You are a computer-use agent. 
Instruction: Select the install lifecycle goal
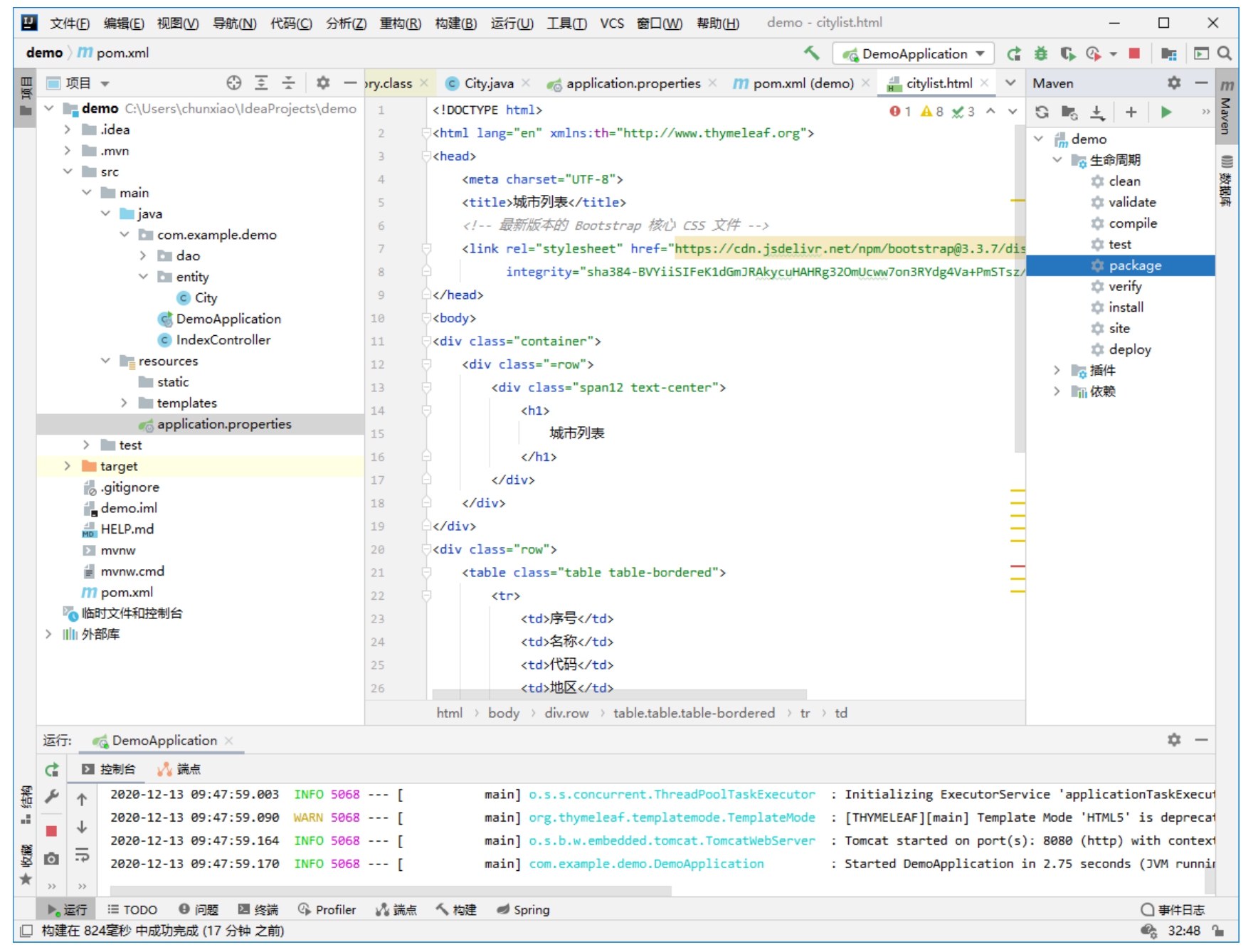1126,307
